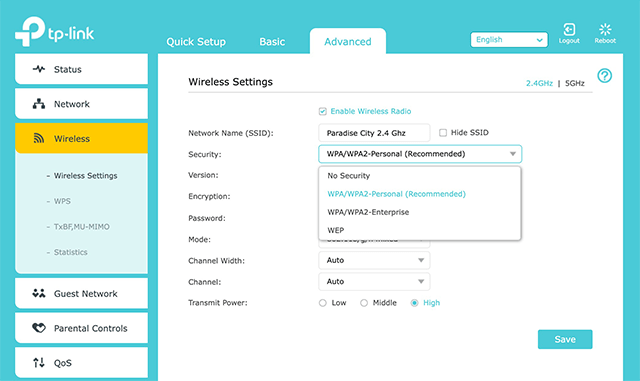Click the Parental Controls heart icon
The width and height of the screenshot is (640, 381).
pos(39,328)
